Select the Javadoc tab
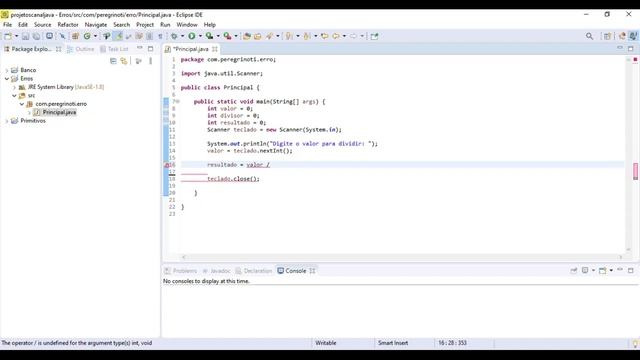Screen dimensions: 640x360 coord(217,271)
